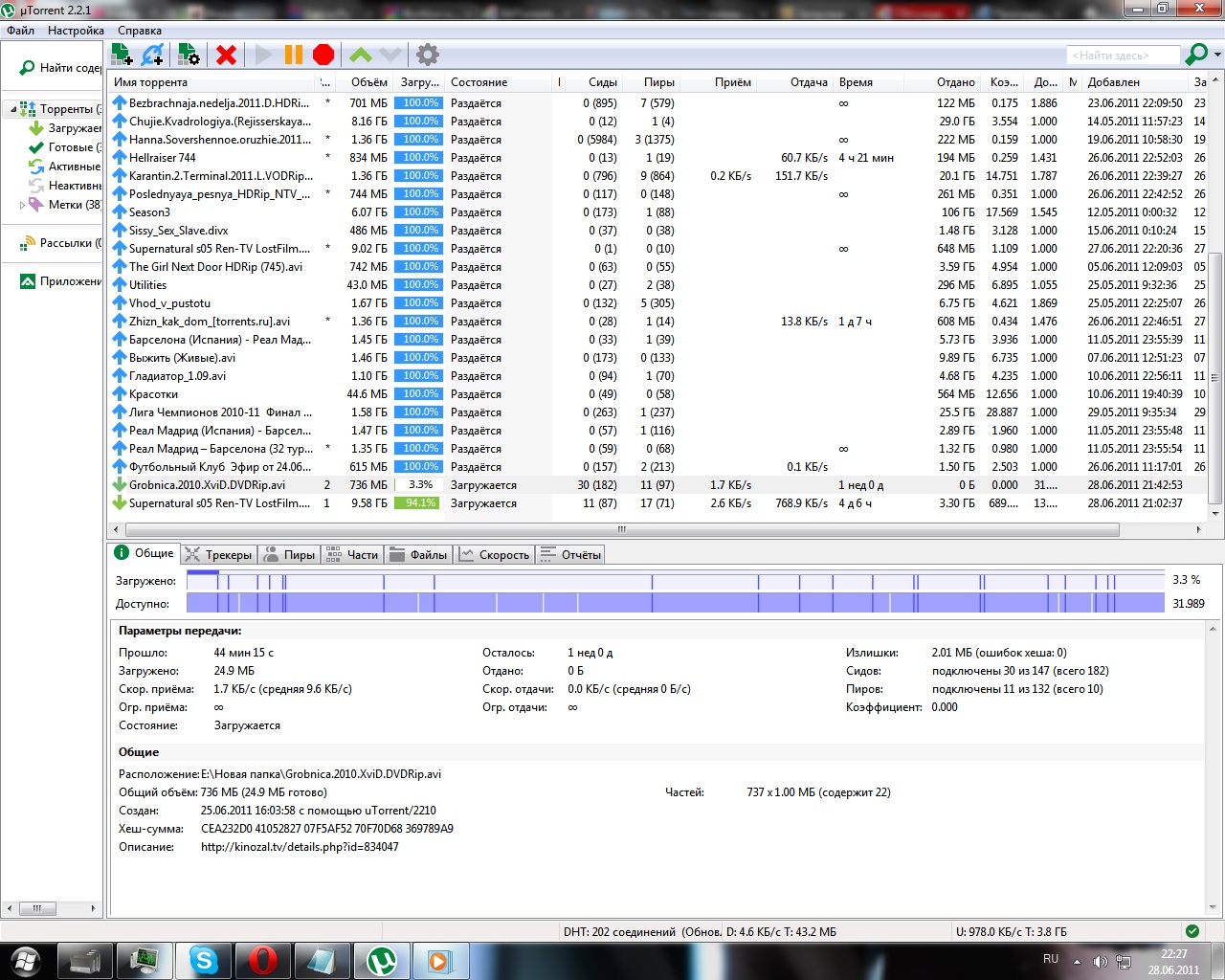
Task: Pause the torrent with the orange pause icon
Action: tap(294, 55)
